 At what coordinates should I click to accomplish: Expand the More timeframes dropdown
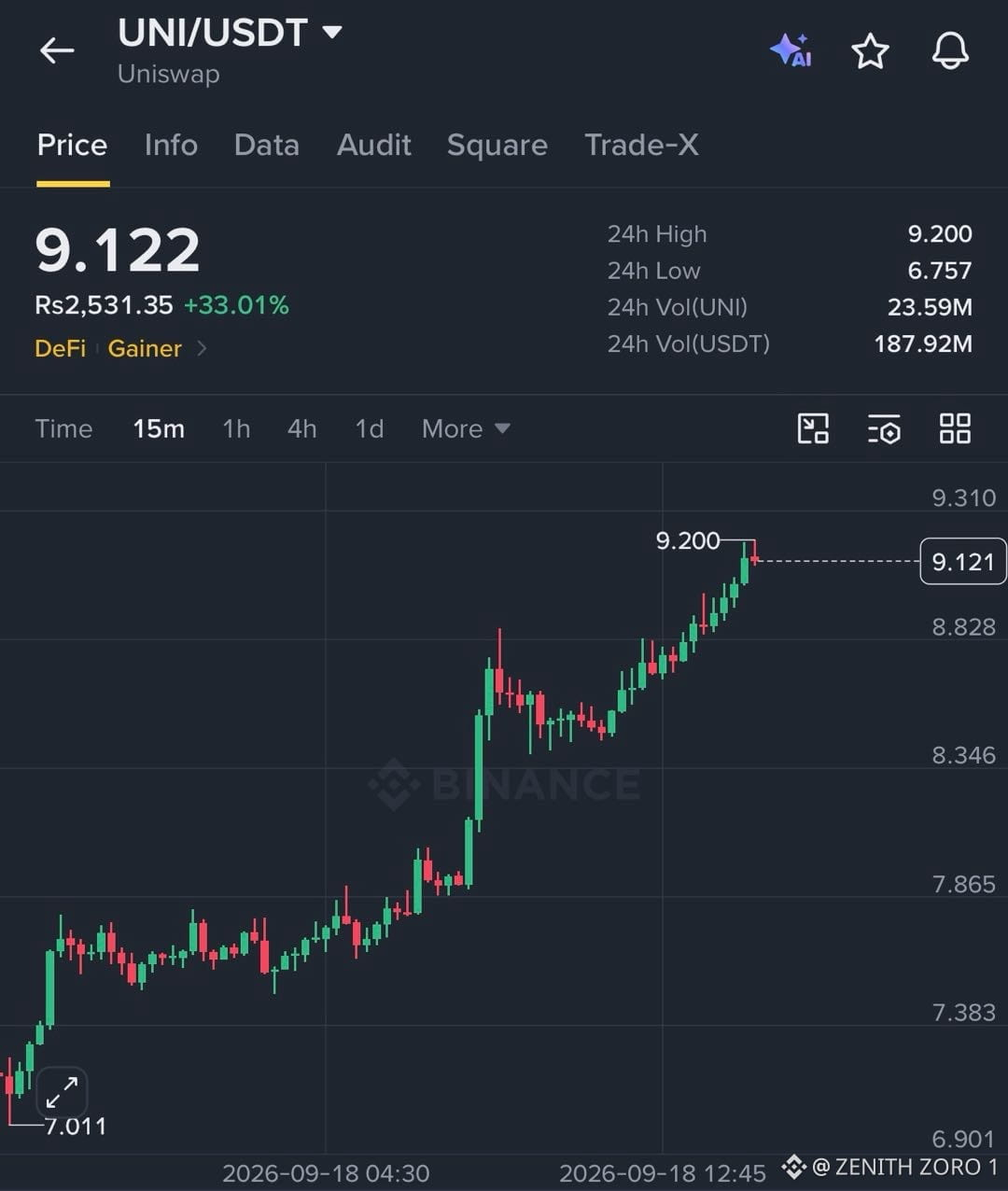466,428
